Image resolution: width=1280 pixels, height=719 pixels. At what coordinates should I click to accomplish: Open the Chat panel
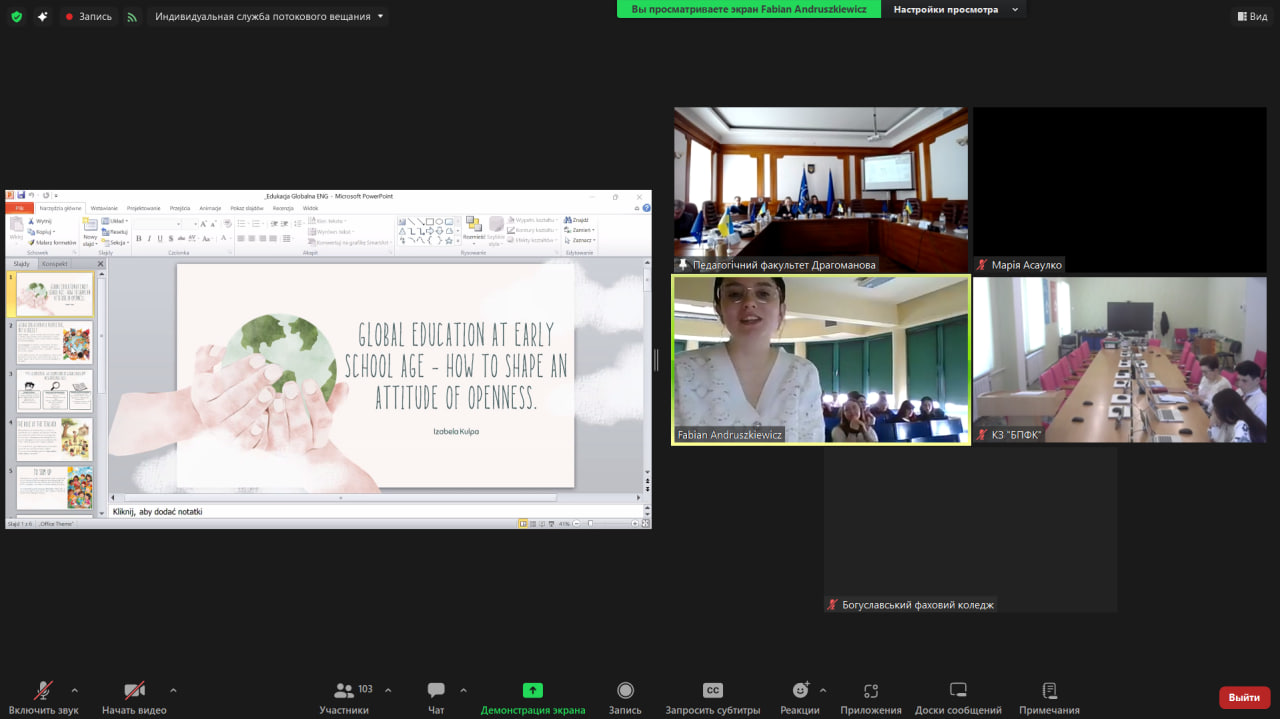[436, 697]
